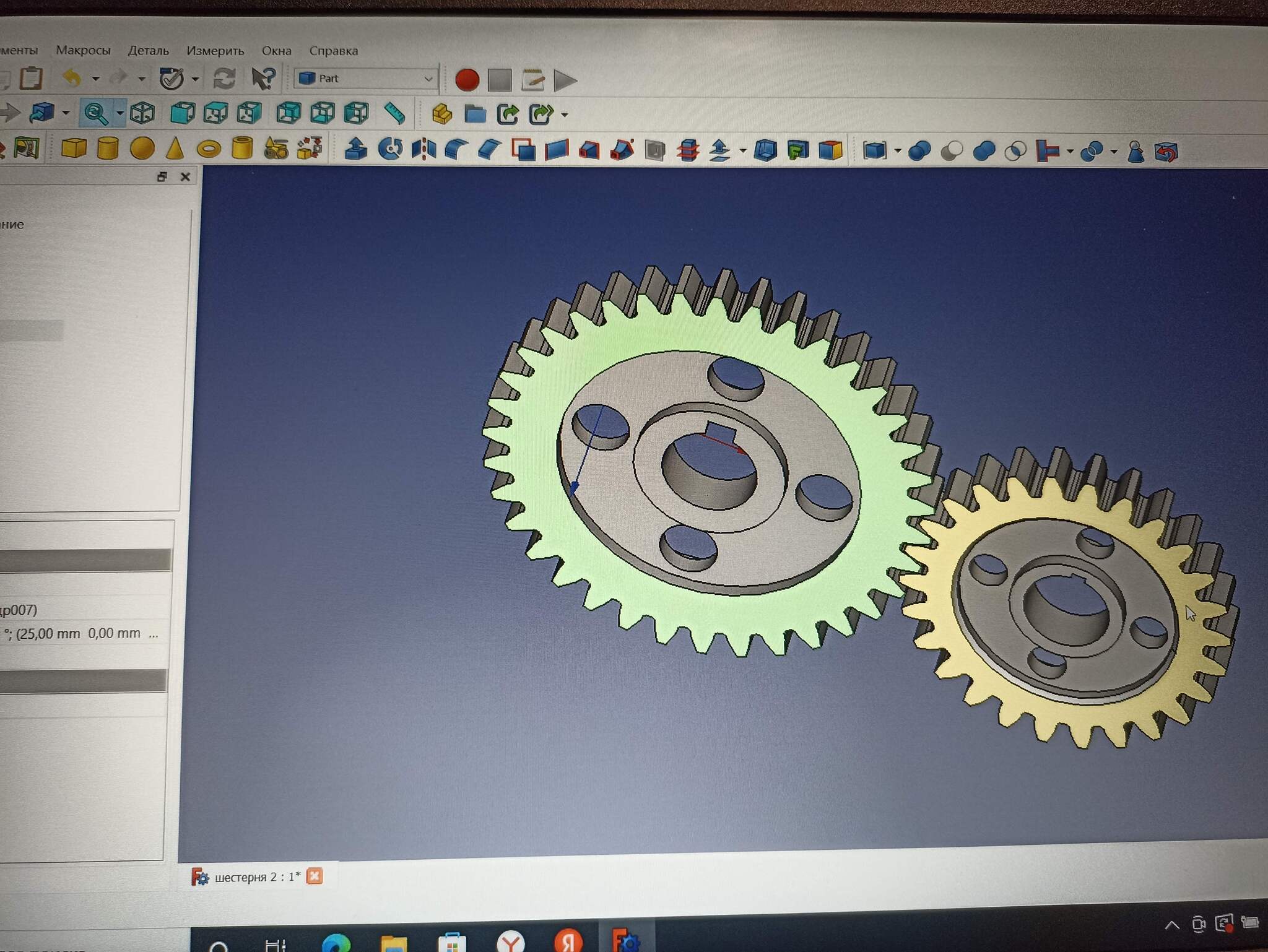Create a yellow box primitive
Image resolution: width=1268 pixels, height=952 pixels.
[74, 149]
